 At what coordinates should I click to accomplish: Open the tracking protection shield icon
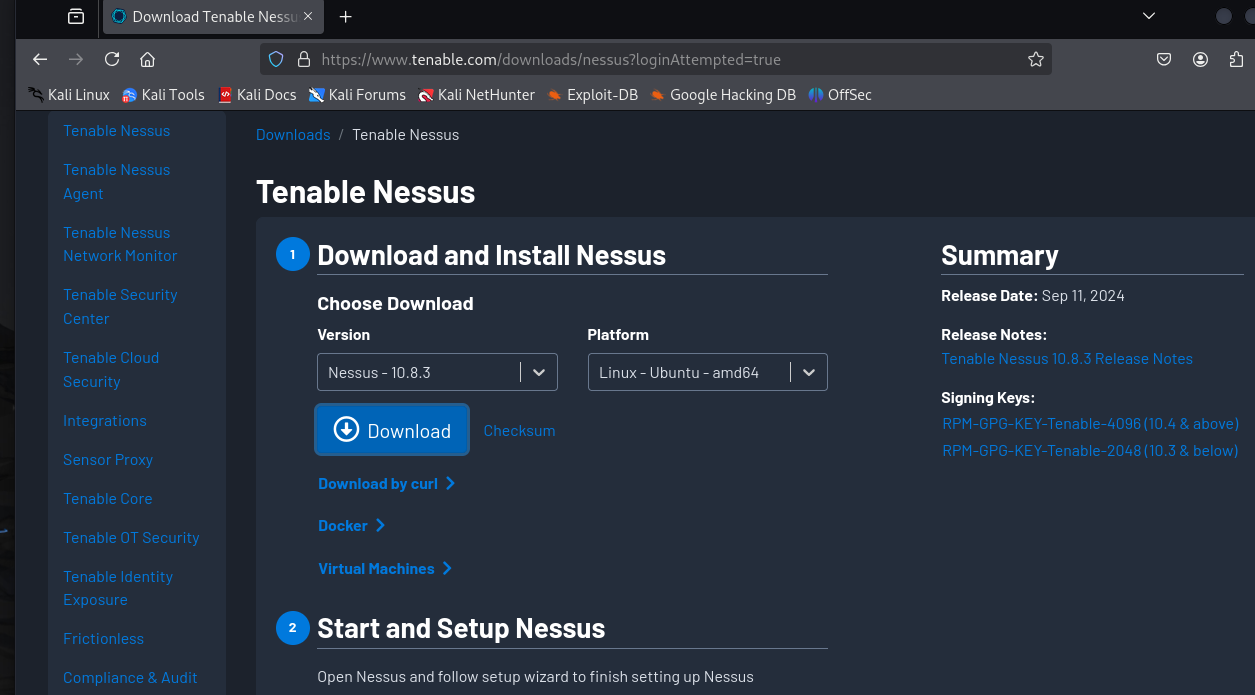coord(277,59)
